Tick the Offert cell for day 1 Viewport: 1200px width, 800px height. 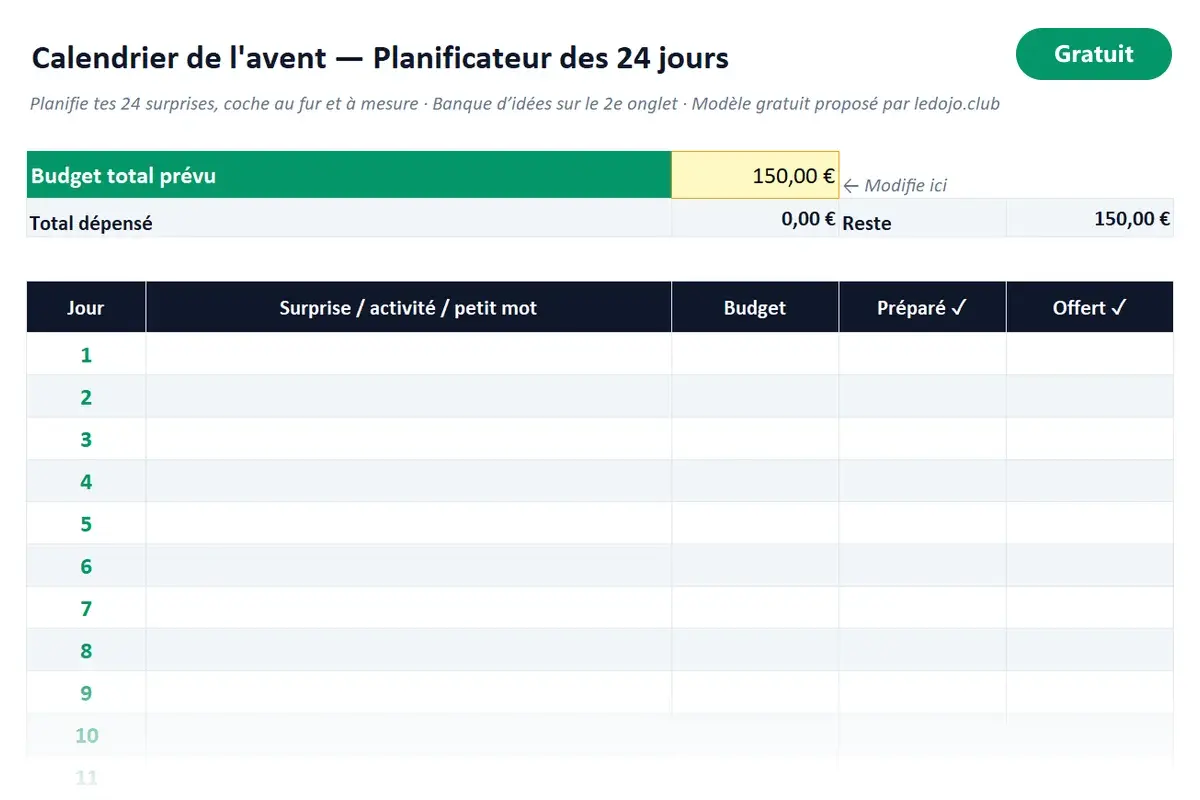[x=1090, y=354]
